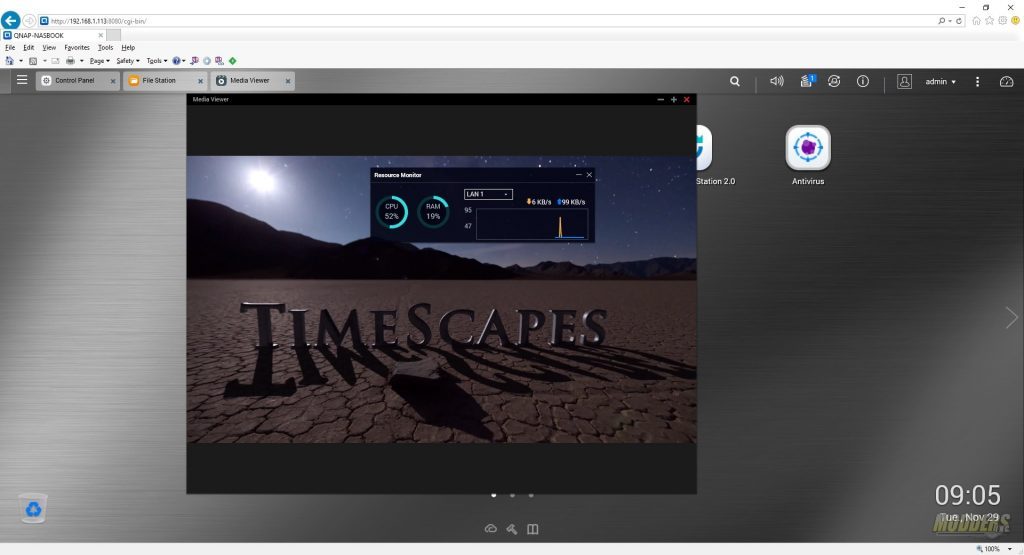
Task: Maximize the Media Viewer window
Action: 673,99
